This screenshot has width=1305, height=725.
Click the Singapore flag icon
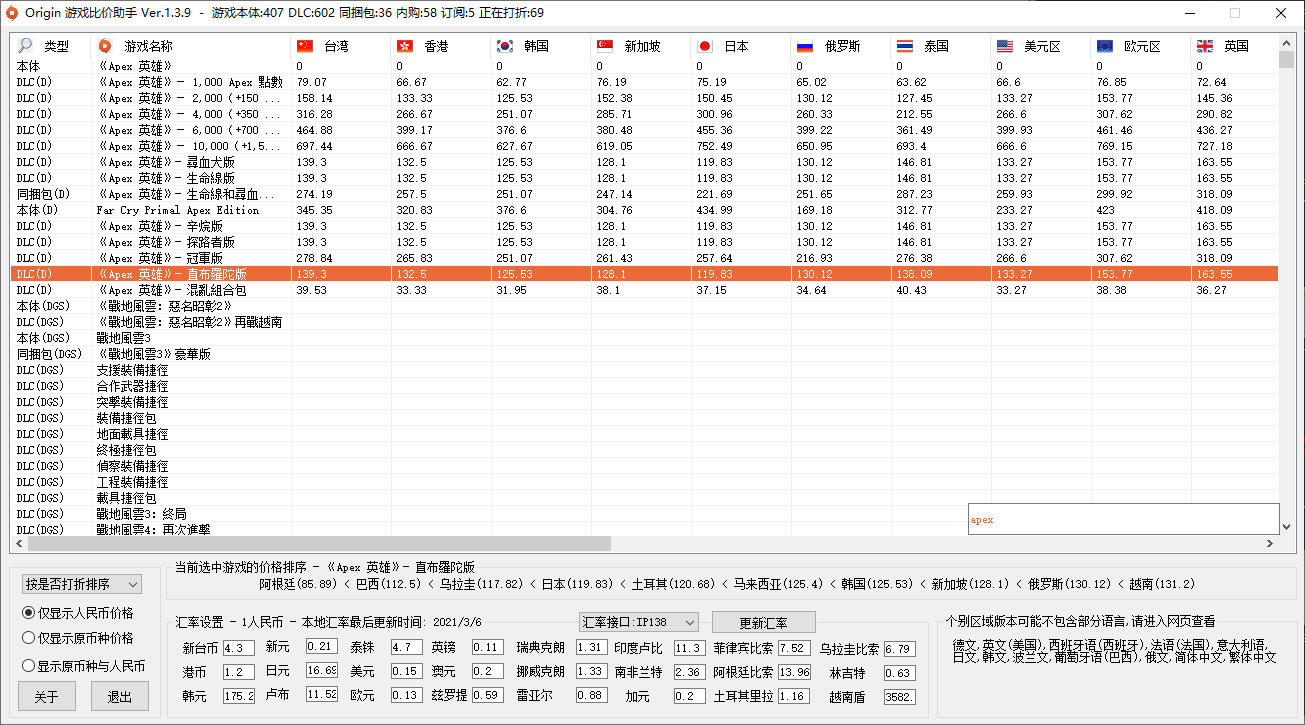click(605, 46)
